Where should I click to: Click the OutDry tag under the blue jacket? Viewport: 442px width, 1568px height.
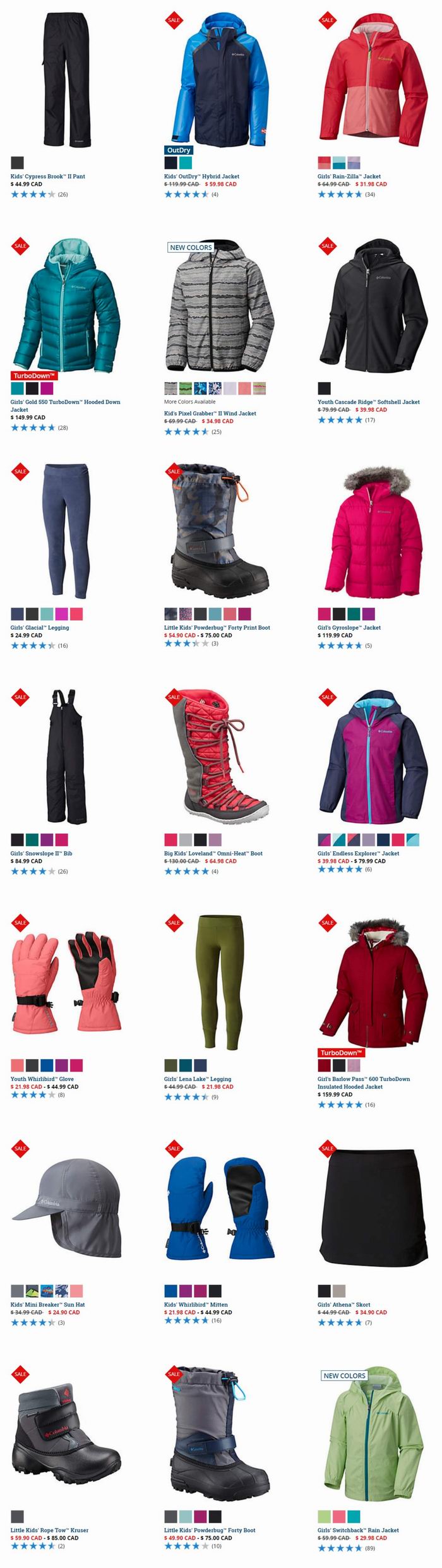[x=178, y=150]
